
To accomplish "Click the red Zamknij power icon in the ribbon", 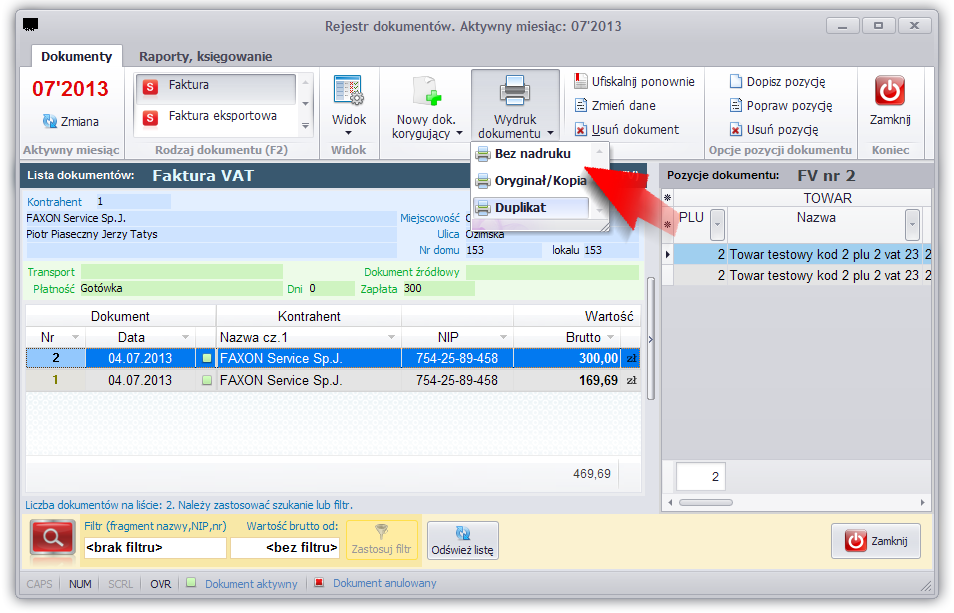I will [890, 91].
